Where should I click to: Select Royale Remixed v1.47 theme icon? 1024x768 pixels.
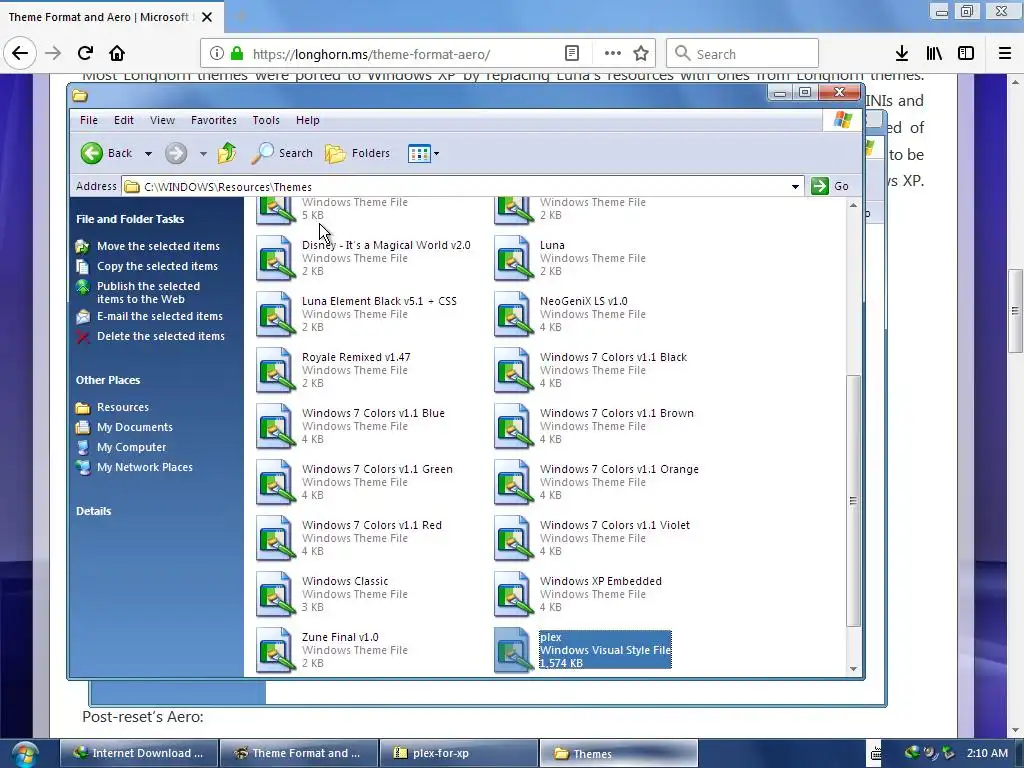pyautogui.click(x=275, y=371)
